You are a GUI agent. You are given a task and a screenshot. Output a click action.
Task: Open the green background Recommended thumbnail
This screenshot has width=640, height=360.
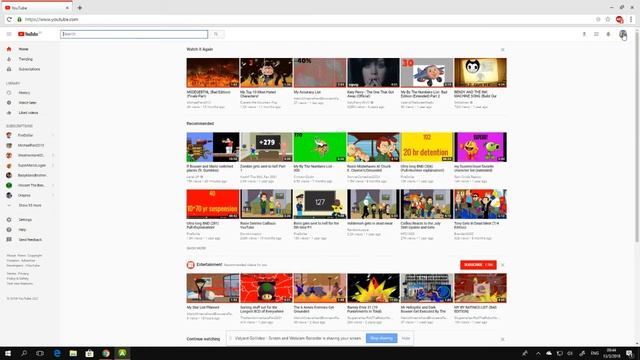(320, 147)
